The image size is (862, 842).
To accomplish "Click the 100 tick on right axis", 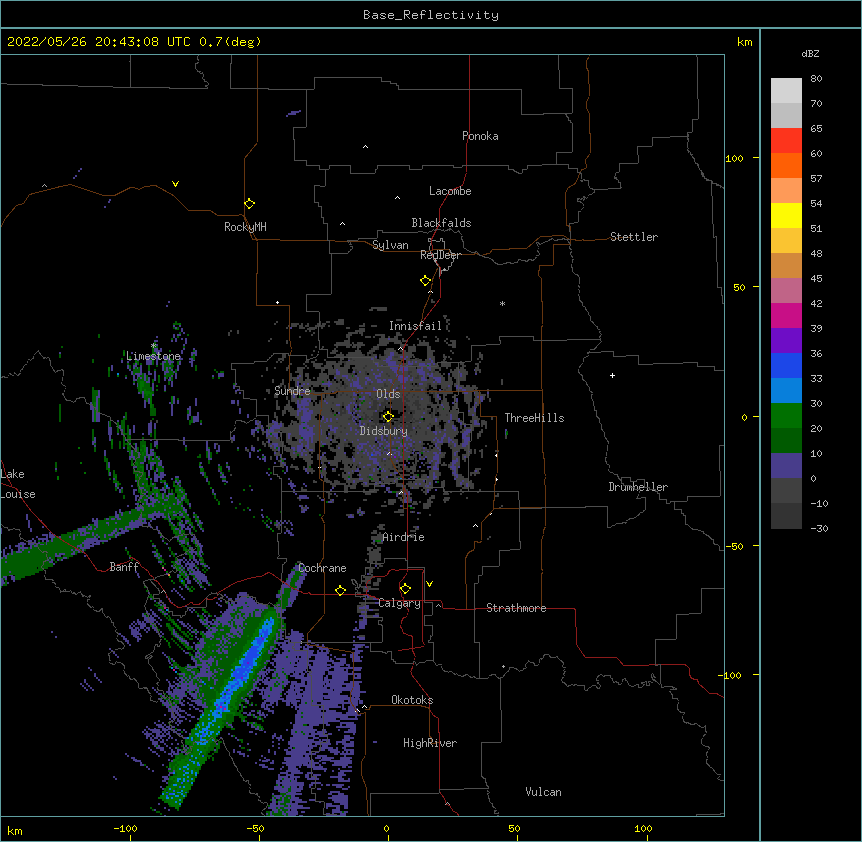I will pos(734,158).
